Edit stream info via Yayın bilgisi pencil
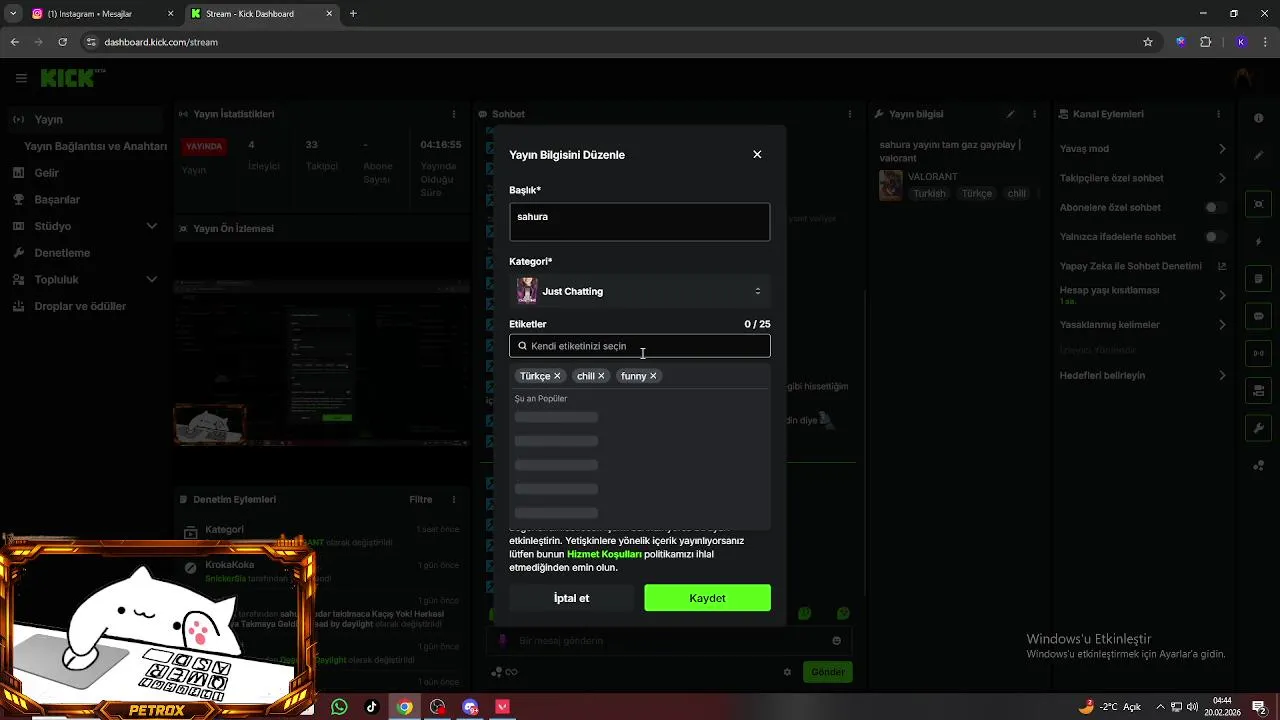The width and height of the screenshot is (1280, 720). click(1011, 114)
